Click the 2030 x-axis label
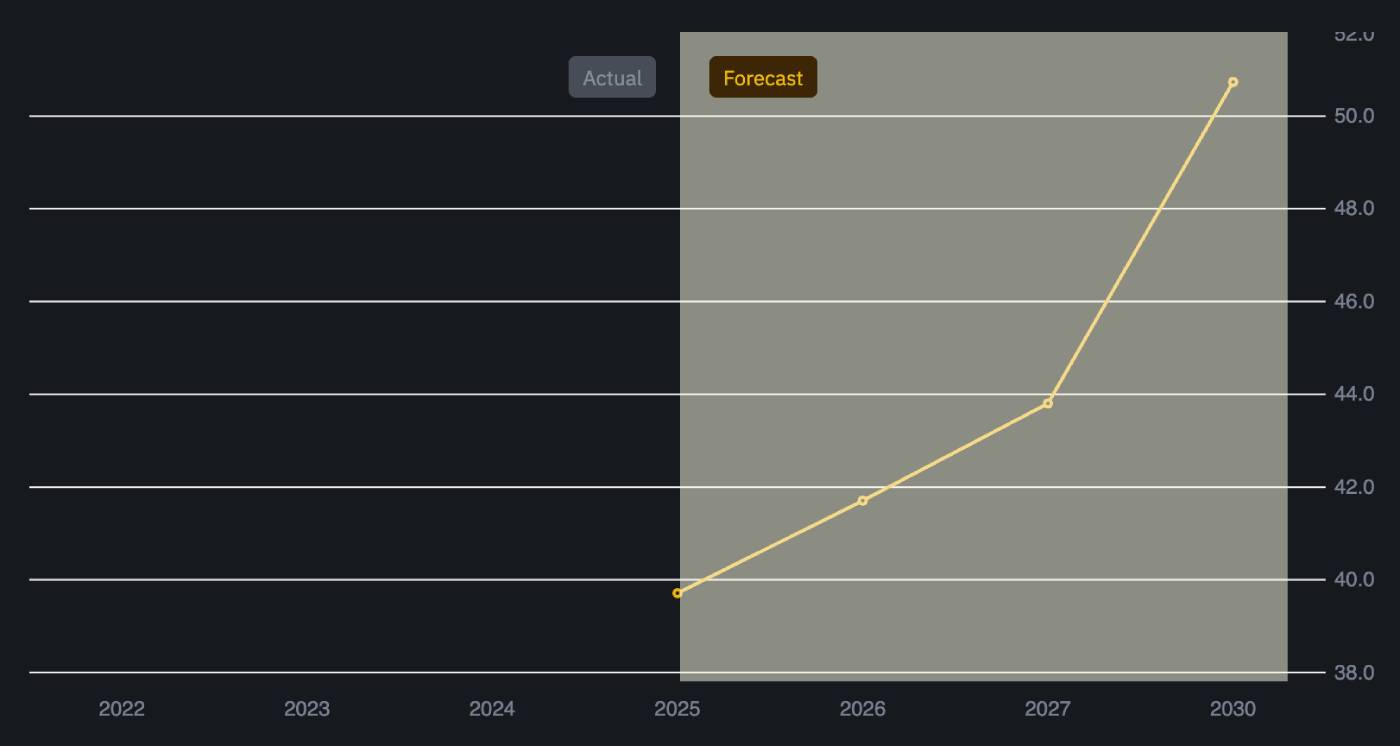1400x746 pixels. coord(1233,709)
